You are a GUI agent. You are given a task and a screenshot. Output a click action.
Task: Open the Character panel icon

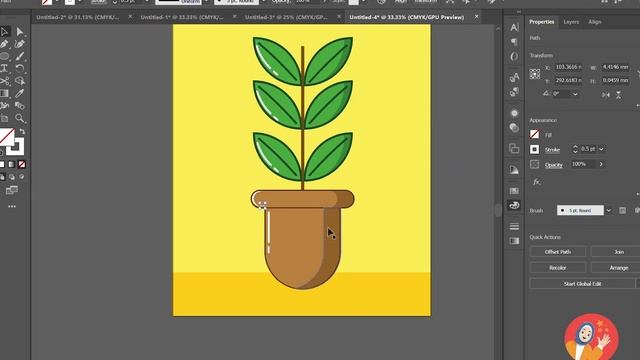tap(514, 27)
